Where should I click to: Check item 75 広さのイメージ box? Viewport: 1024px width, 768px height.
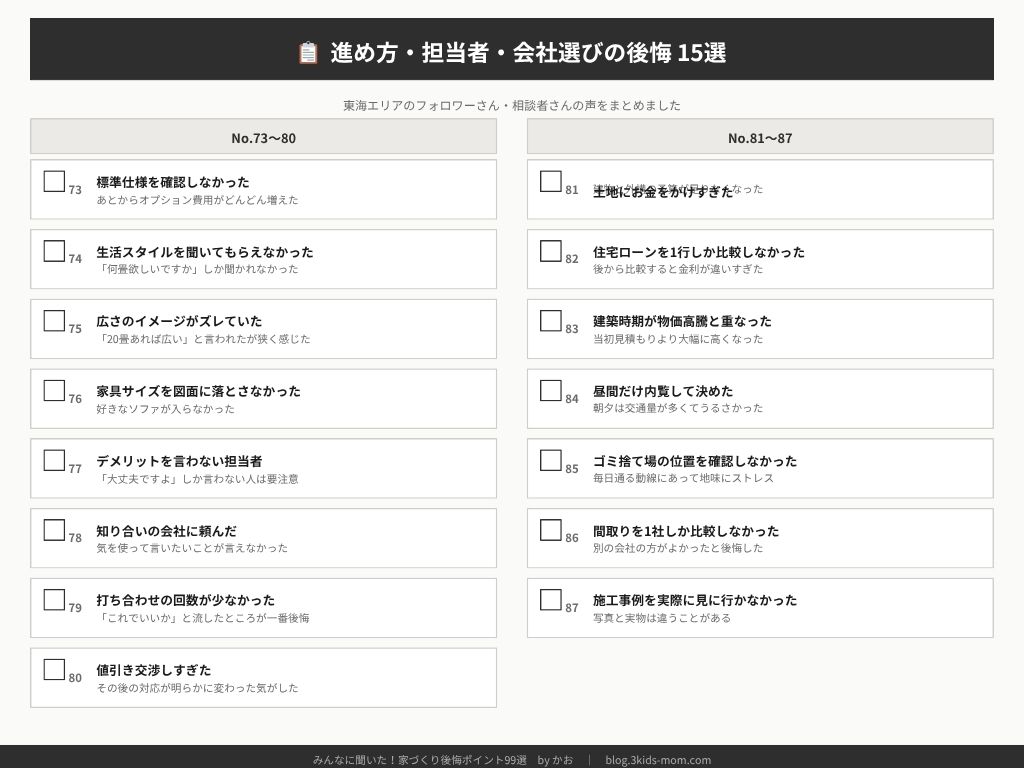54,321
